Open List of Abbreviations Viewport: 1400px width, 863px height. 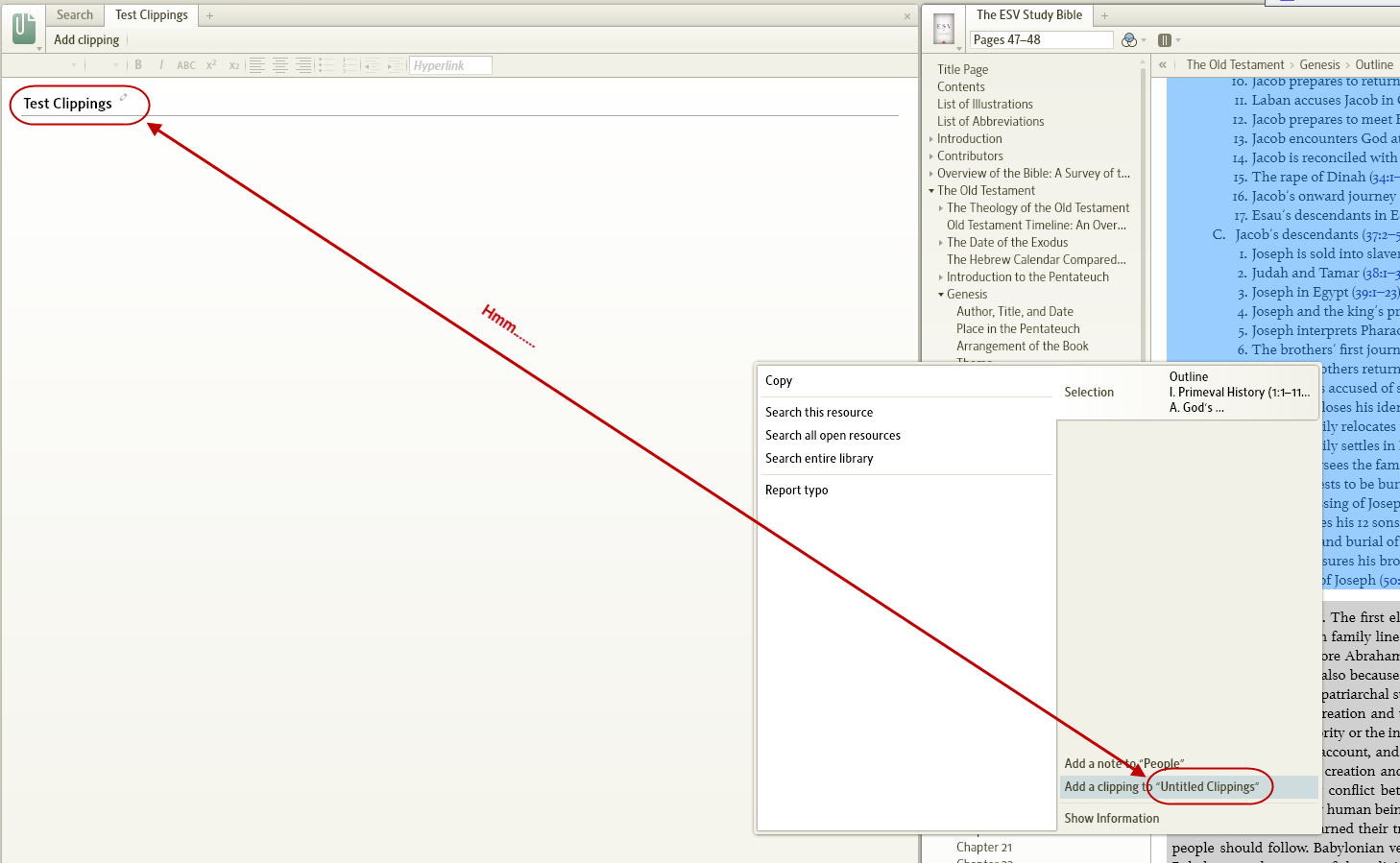[x=990, y=122]
